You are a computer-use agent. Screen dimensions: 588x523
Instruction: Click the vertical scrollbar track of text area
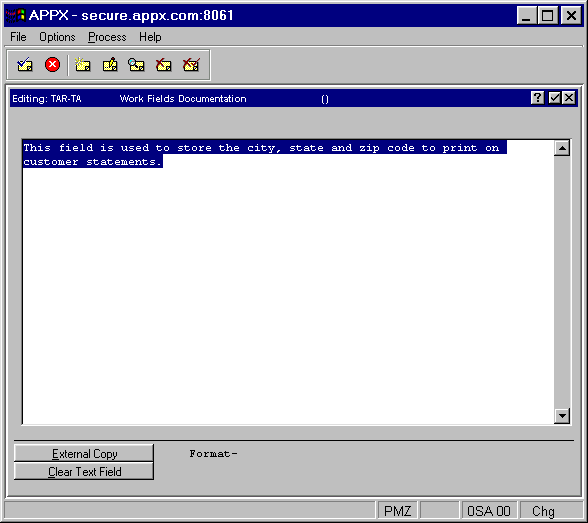(562, 282)
